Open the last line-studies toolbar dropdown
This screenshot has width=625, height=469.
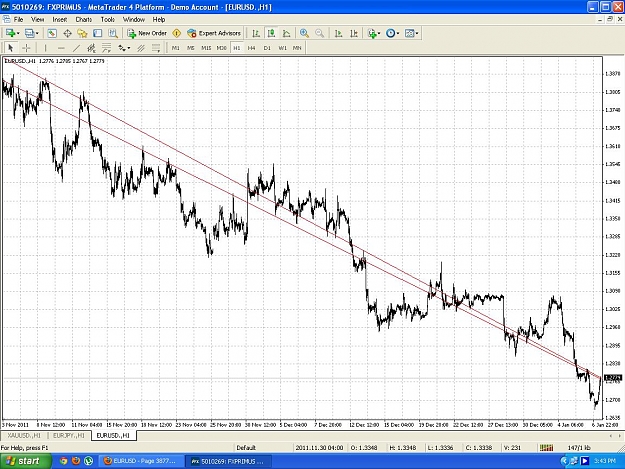(x=156, y=48)
